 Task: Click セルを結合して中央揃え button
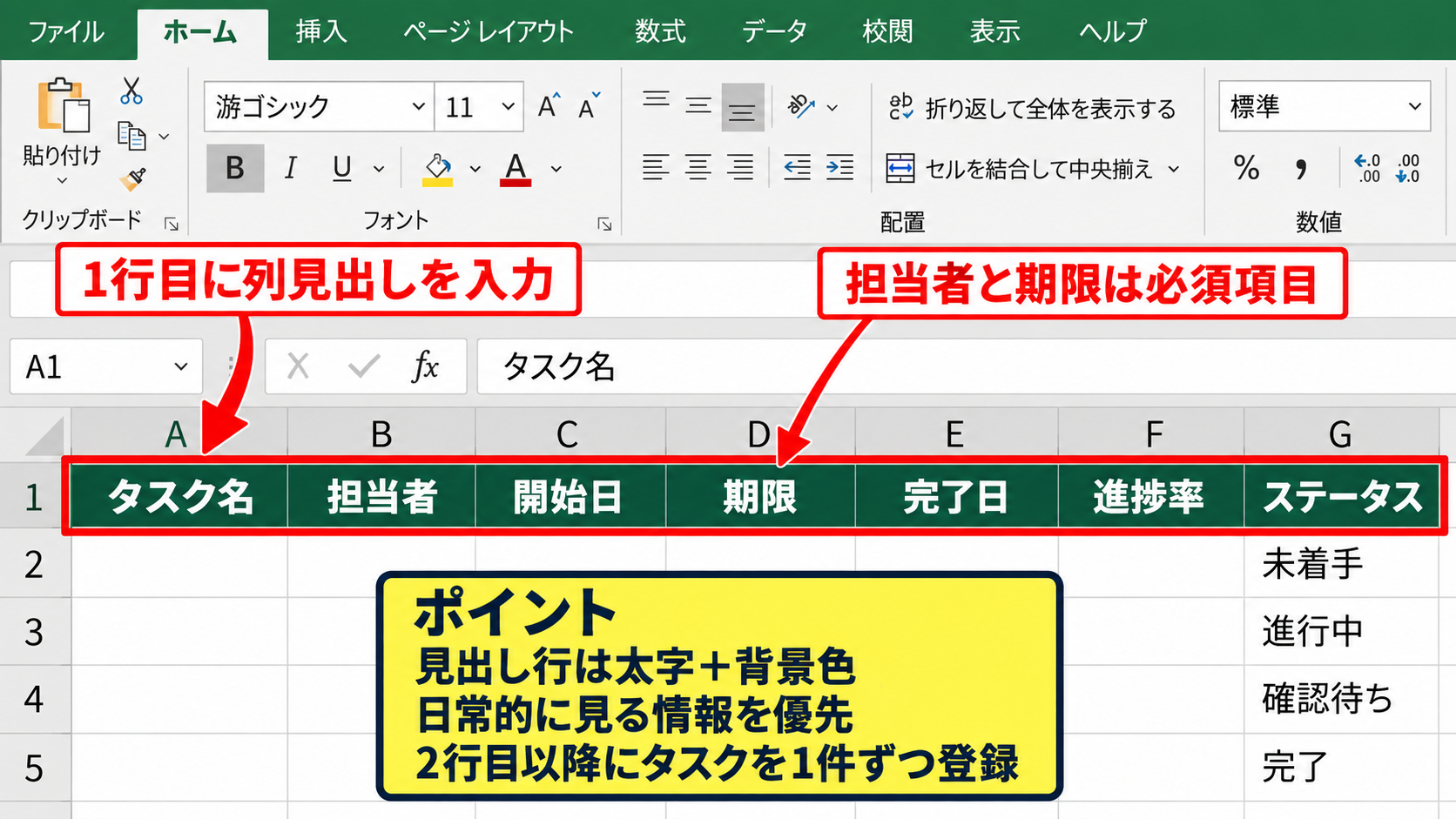click(1021, 169)
